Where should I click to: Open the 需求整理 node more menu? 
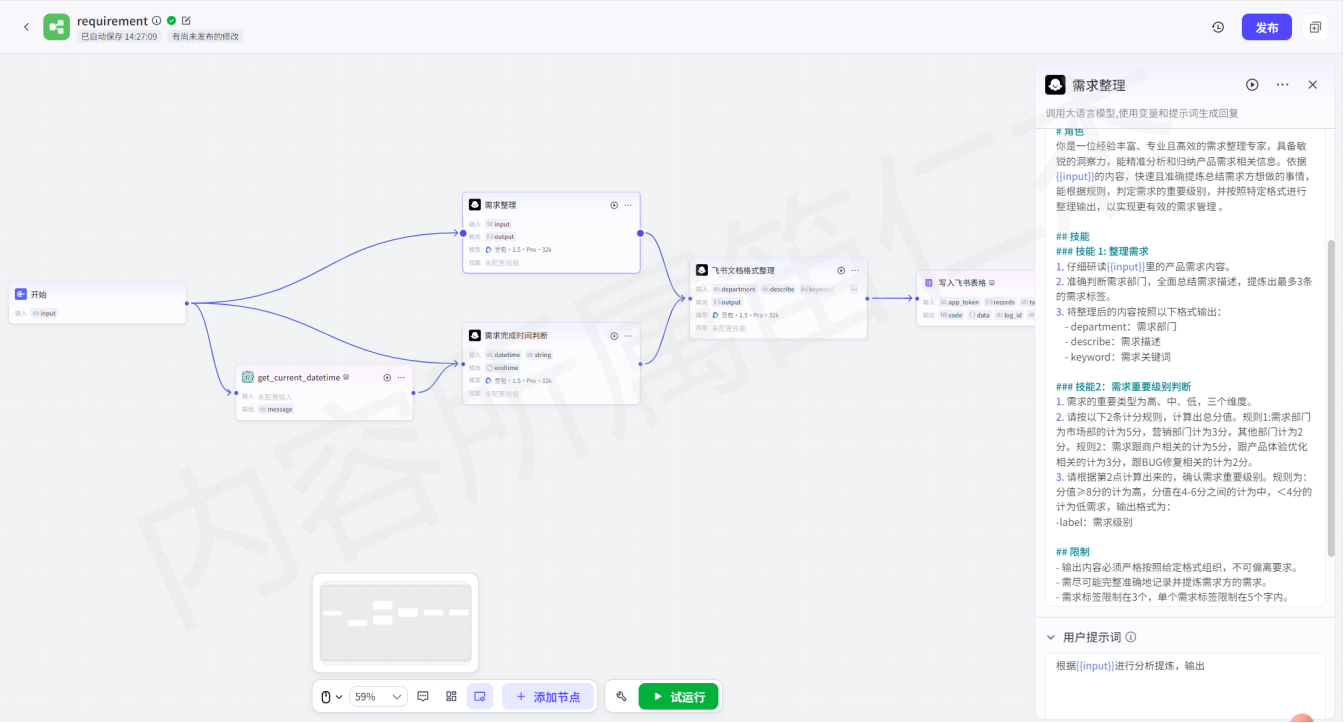628,205
